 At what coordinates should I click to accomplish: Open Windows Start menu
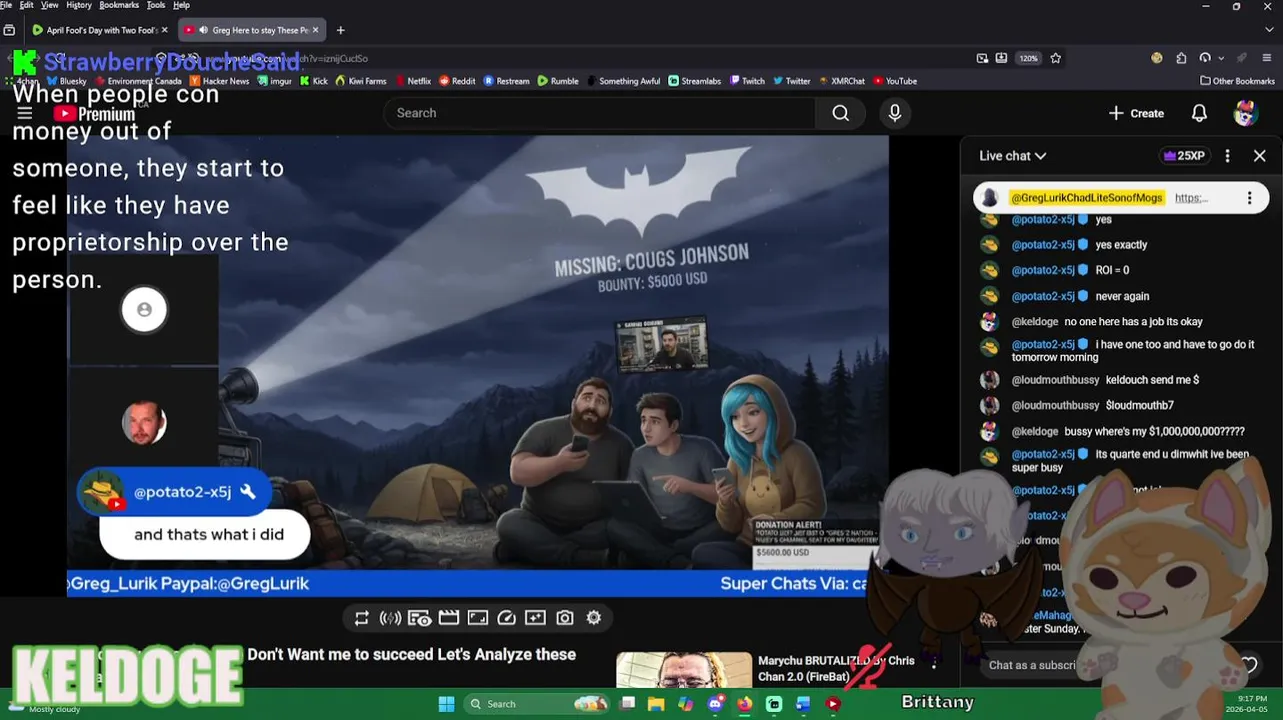(x=446, y=704)
